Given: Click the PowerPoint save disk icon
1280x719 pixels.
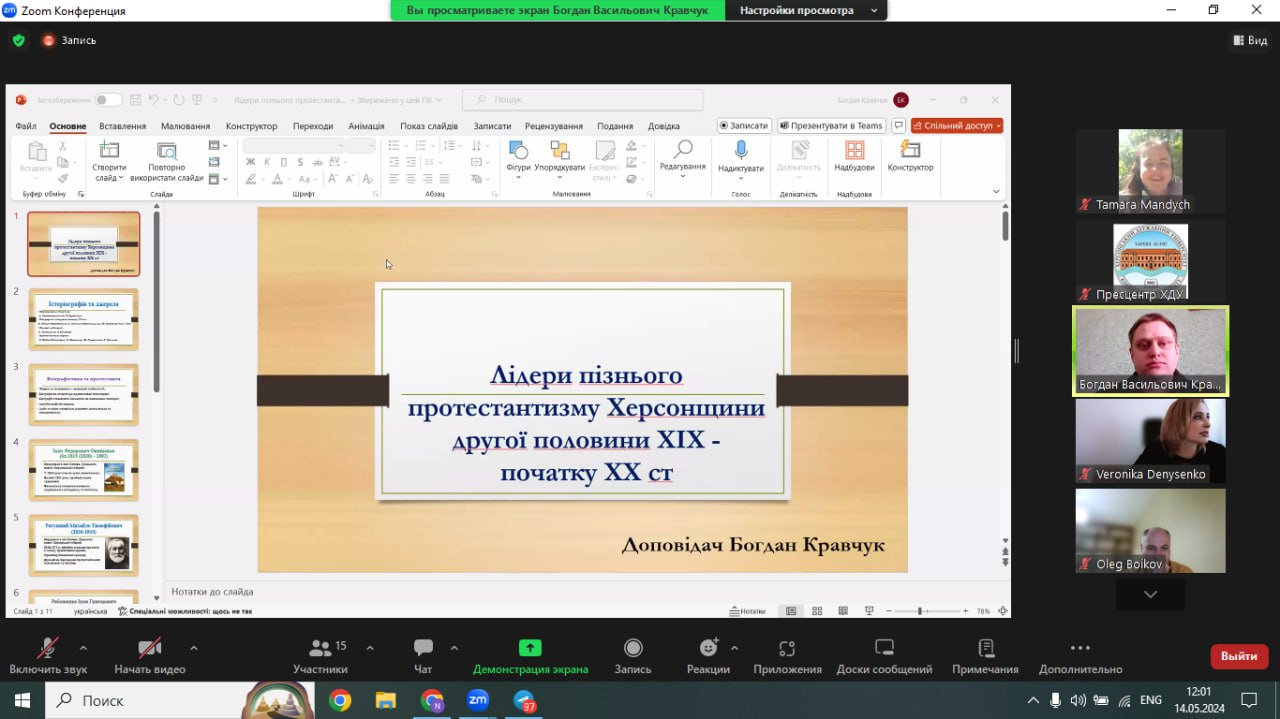Looking at the screenshot, I should (x=137, y=100).
